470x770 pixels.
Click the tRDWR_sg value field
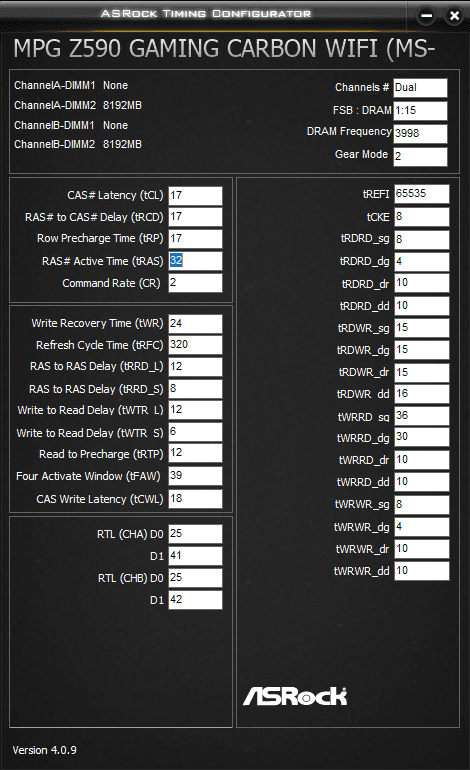pyautogui.click(x=422, y=328)
